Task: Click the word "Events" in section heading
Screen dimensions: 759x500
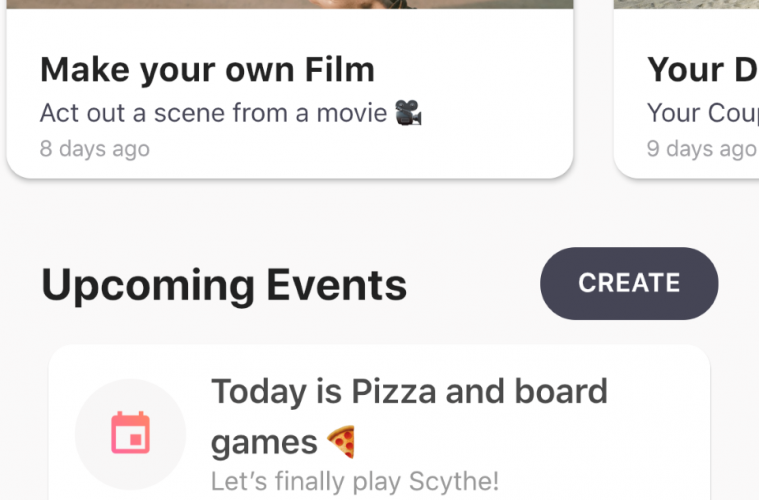Action: (x=336, y=285)
